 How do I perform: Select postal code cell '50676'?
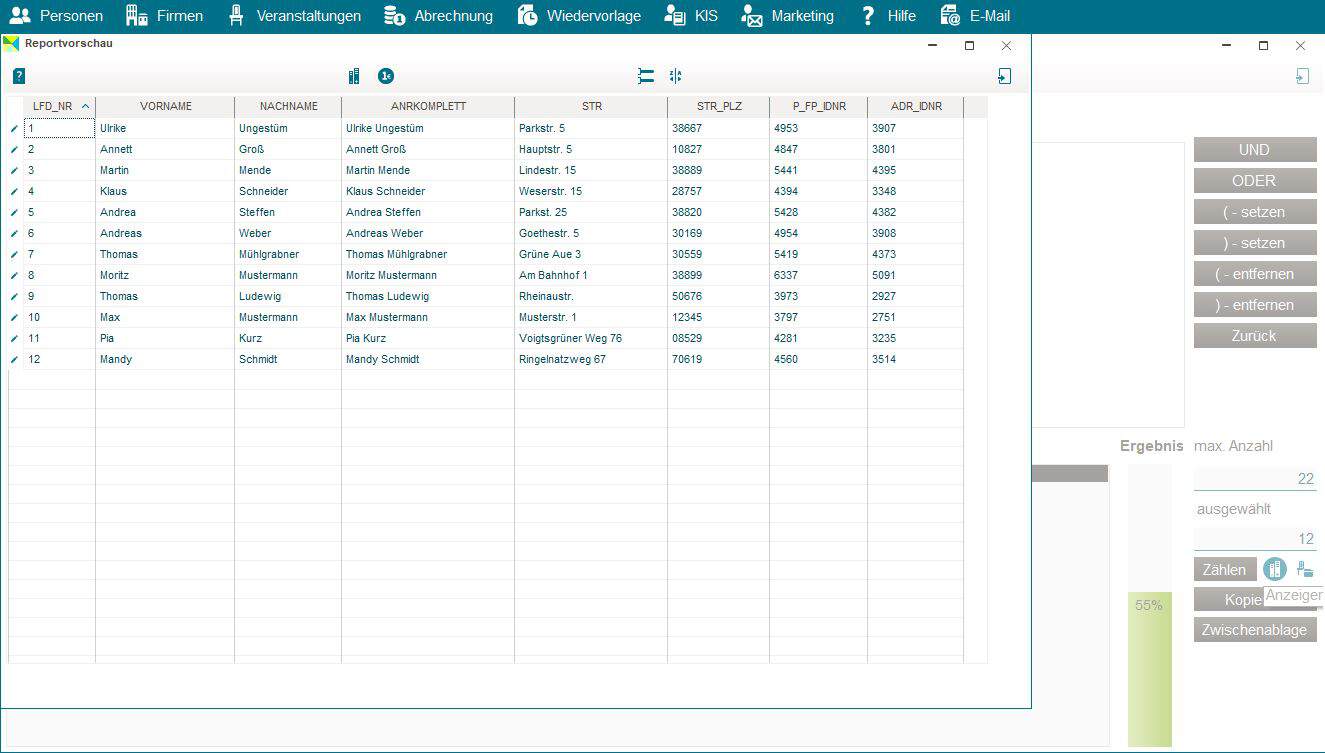tap(718, 297)
